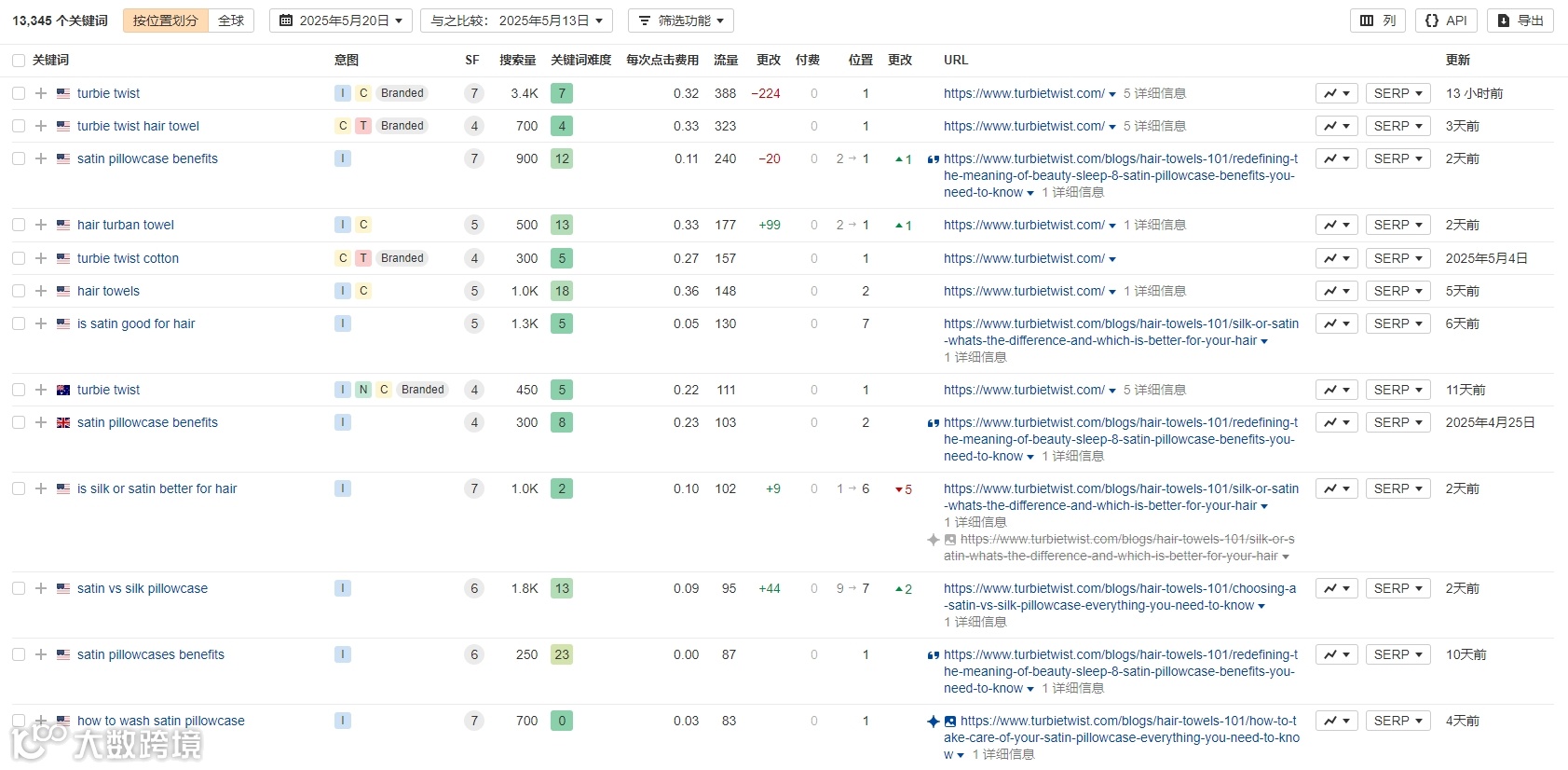Sort by the 搜索量 column header
Viewport: 1568px width, 770px height.
click(x=518, y=60)
